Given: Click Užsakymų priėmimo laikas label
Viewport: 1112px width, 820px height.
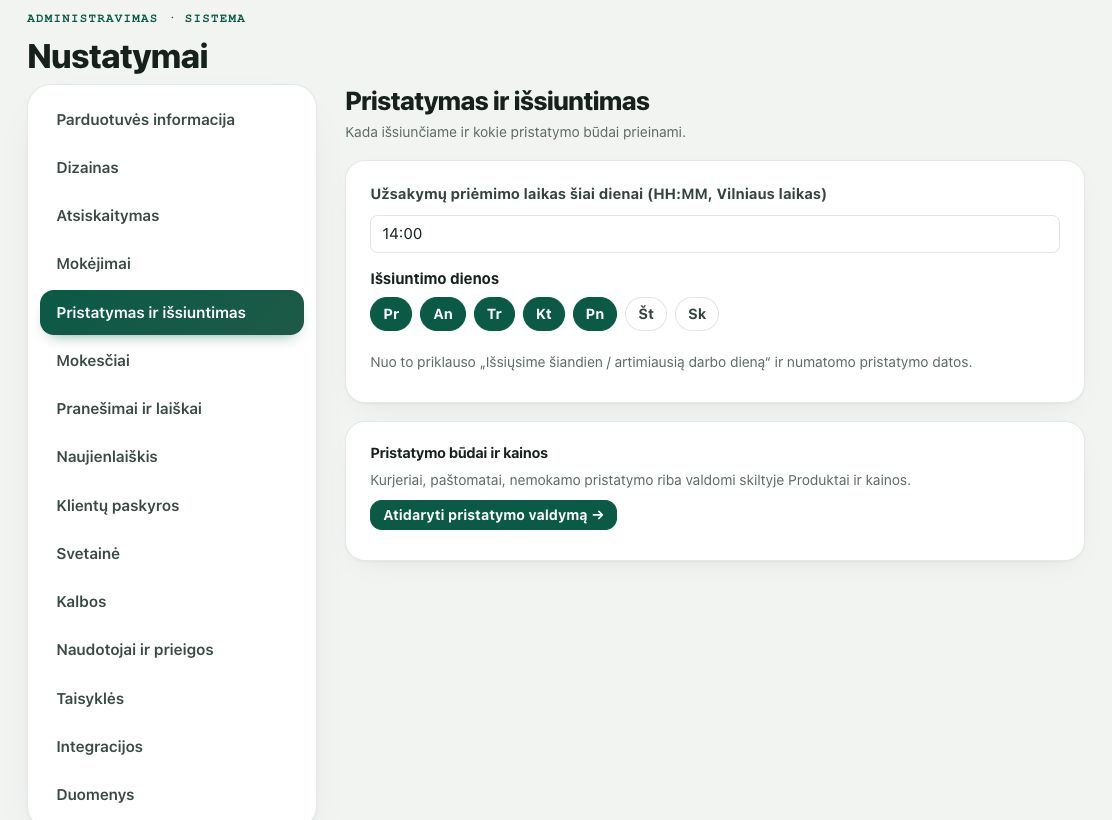Looking at the screenshot, I should click(599, 194).
